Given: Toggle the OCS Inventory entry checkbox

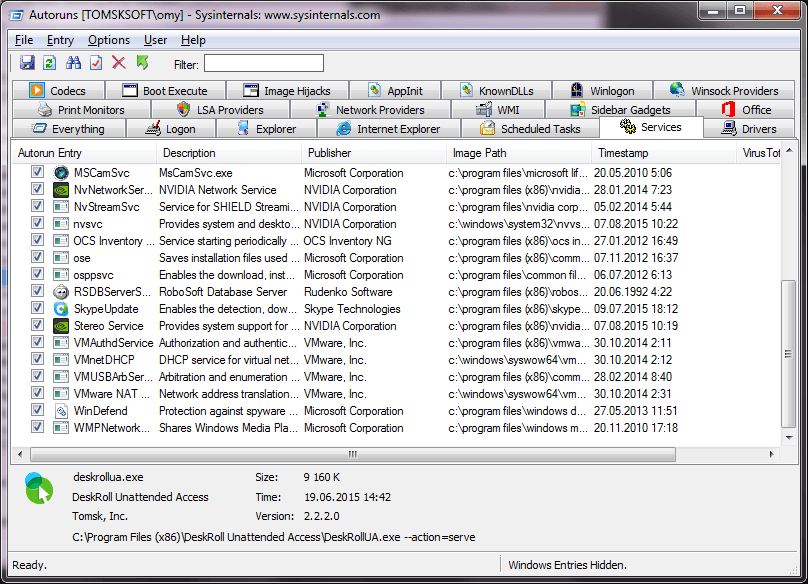Looking at the screenshot, I should coord(37,240).
